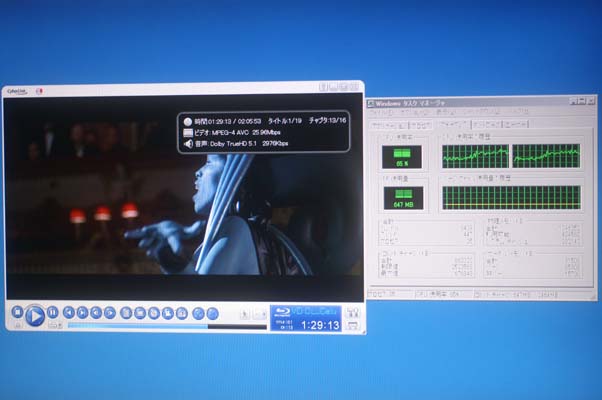Jump to the previous chapter
The image size is (602, 400).
(69, 313)
